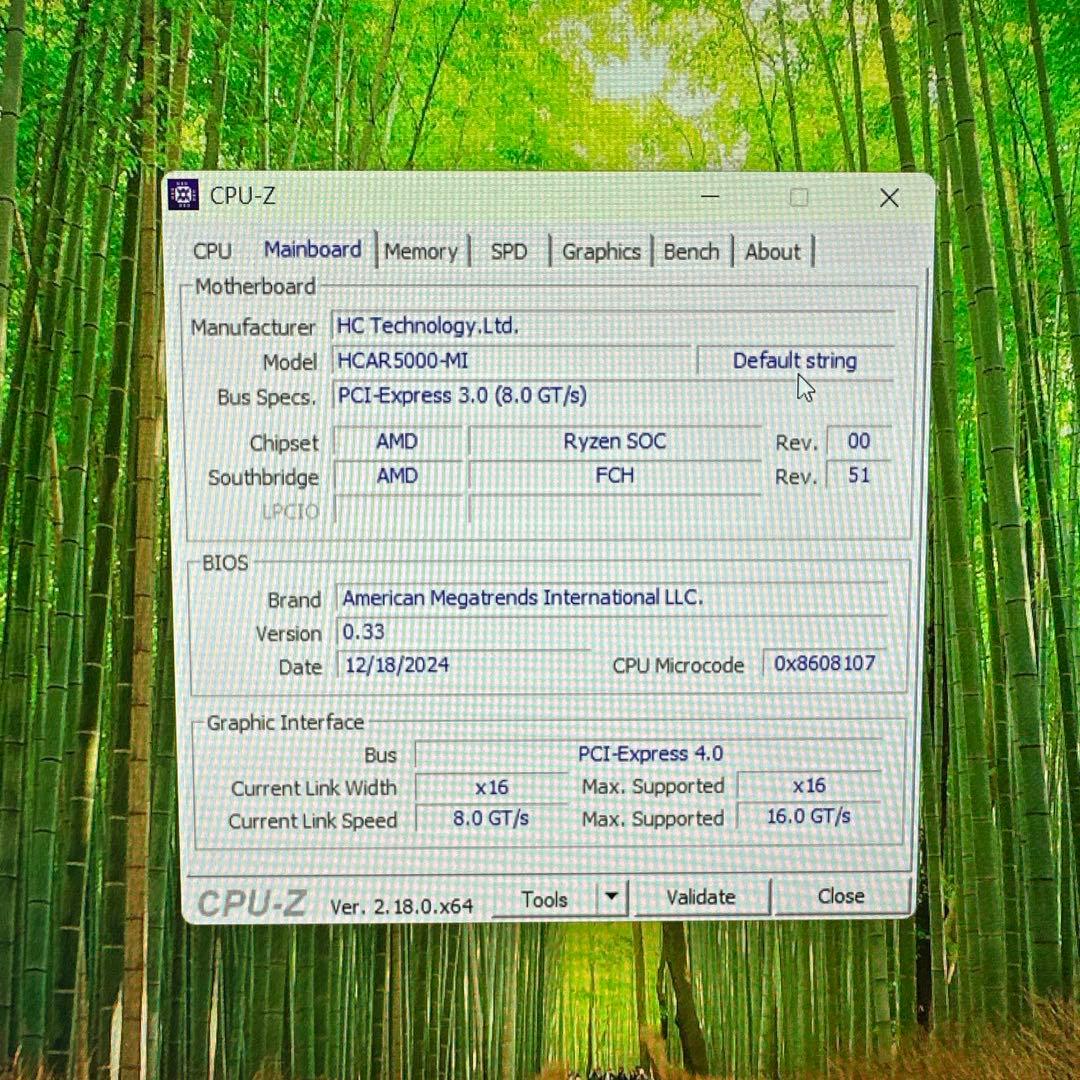Select the Chipset Rev. 00 field
The image size is (1080, 1080).
coord(857,441)
